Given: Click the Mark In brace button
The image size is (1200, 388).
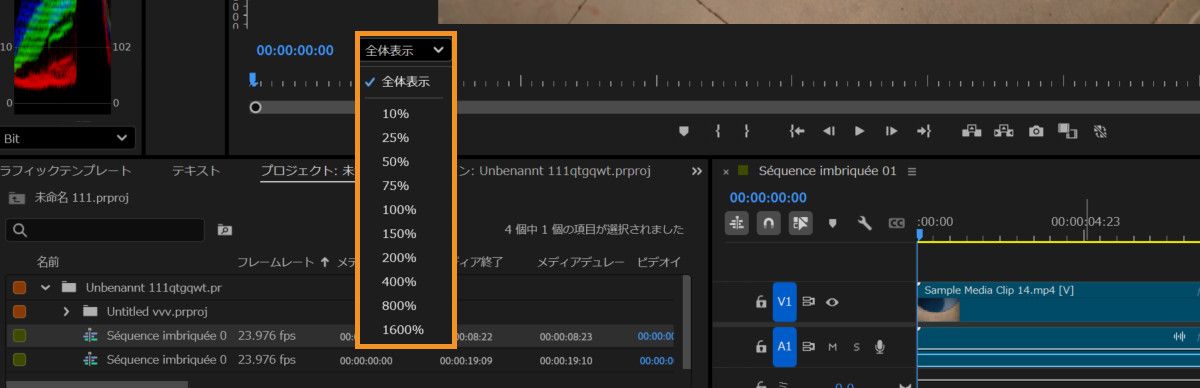Looking at the screenshot, I should pos(717,131).
